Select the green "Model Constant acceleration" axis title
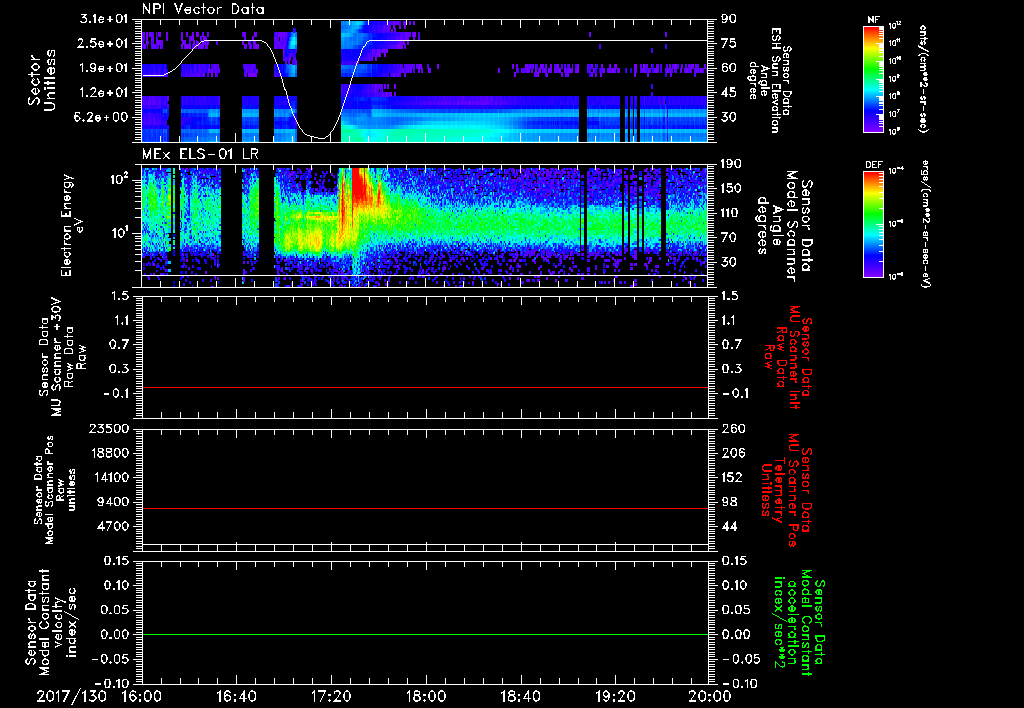Image resolution: width=1024 pixels, height=708 pixels. point(798,624)
